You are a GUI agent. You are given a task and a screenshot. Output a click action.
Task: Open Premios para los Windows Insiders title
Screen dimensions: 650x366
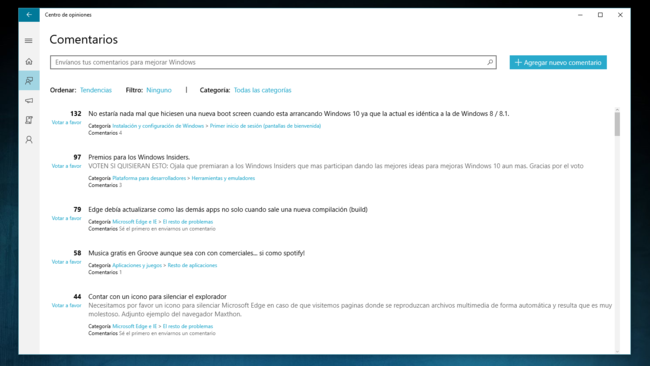pos(139,157)
